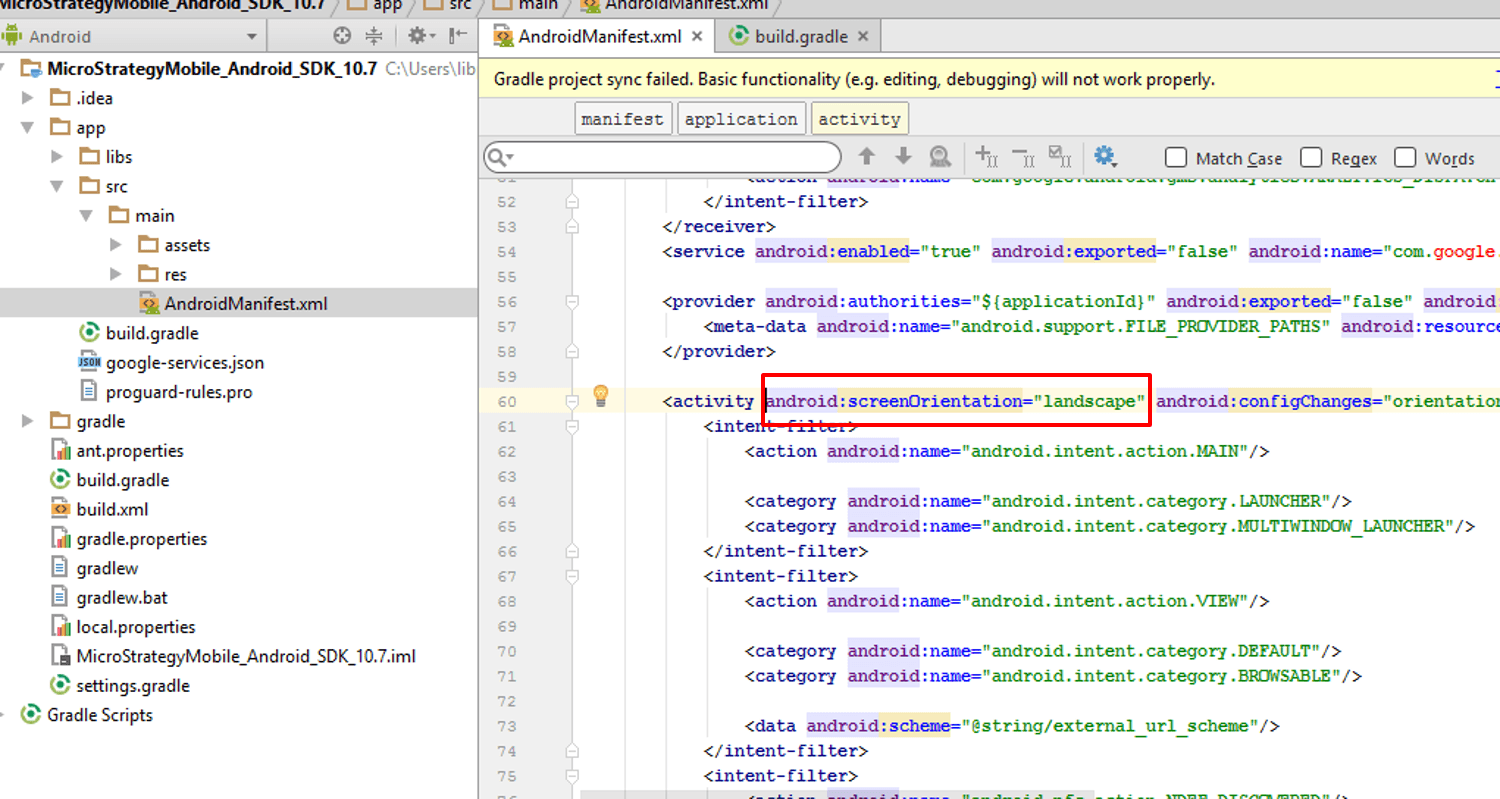Enable the Match Case checkbox
Image resolution: width=1500 pixels, height=799 pixels.
[x=1177, y=158]
